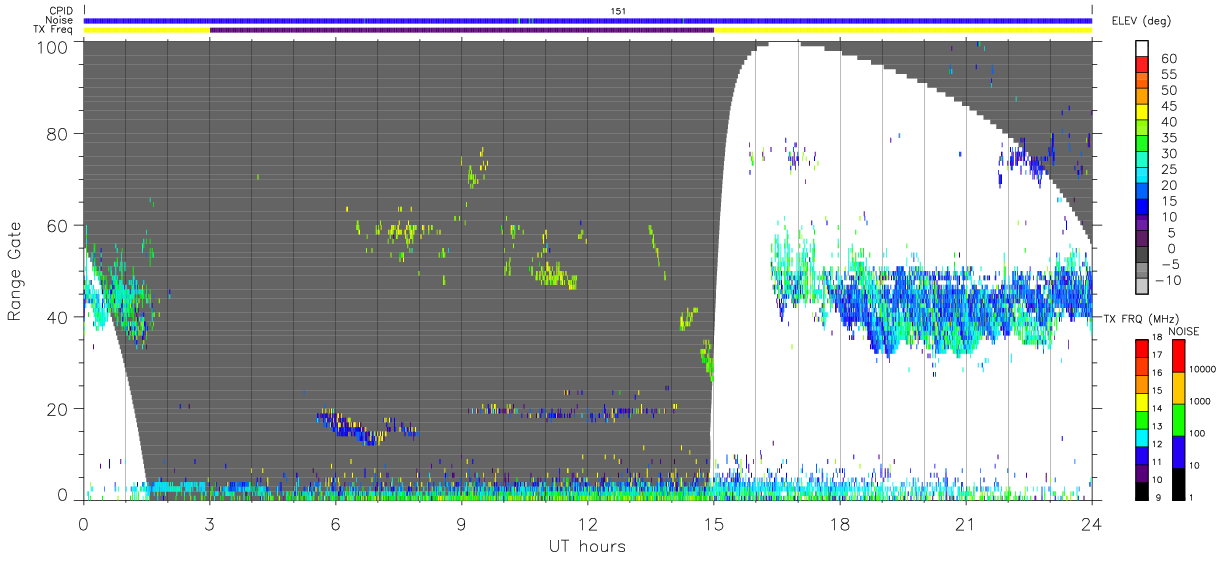The image size is (1228, 567).
Task: Click the 9 tick on UT hours axis
Action: [x=461, y=524]
